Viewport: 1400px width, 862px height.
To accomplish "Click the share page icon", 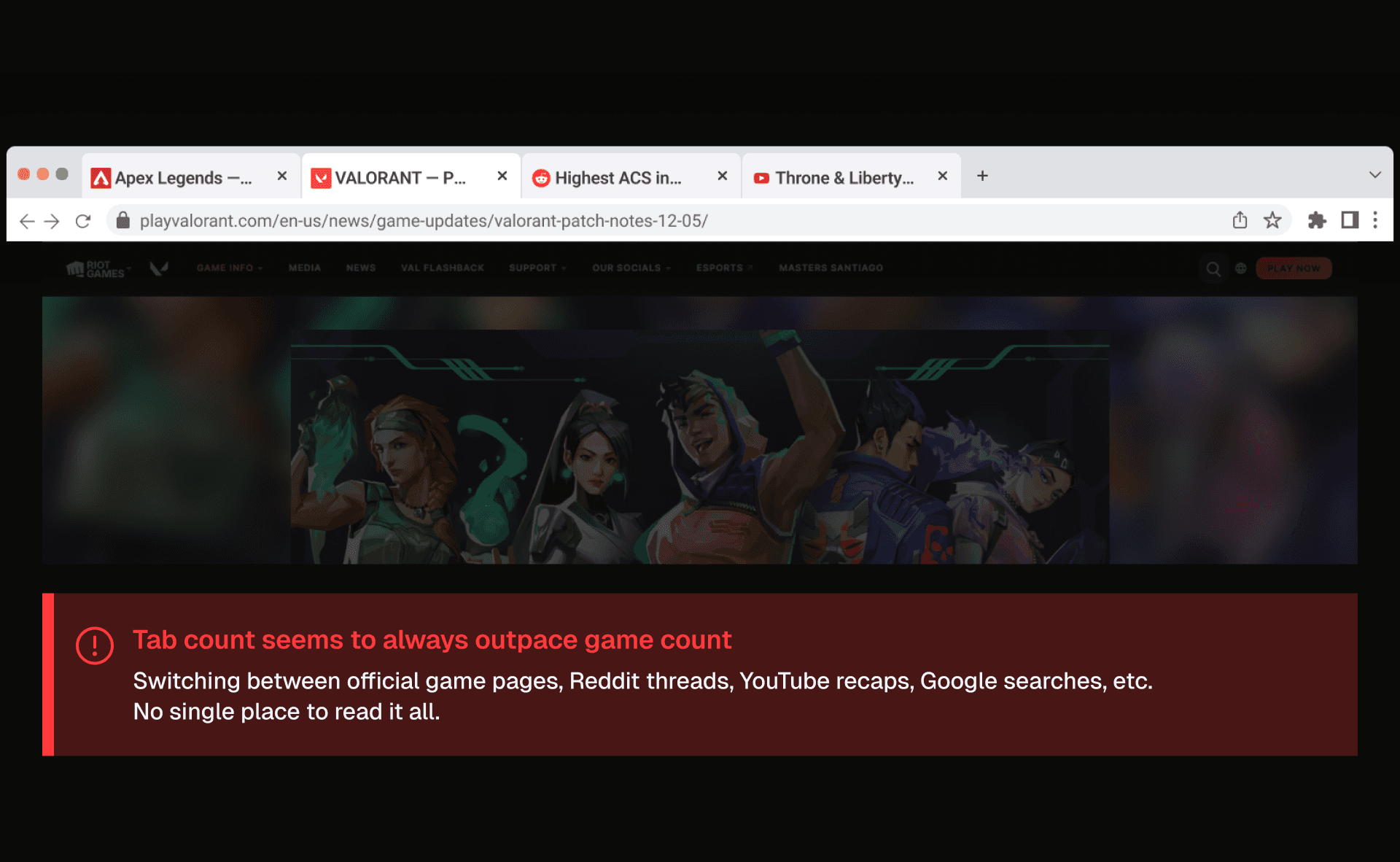I will click(x=1240, y=220).
